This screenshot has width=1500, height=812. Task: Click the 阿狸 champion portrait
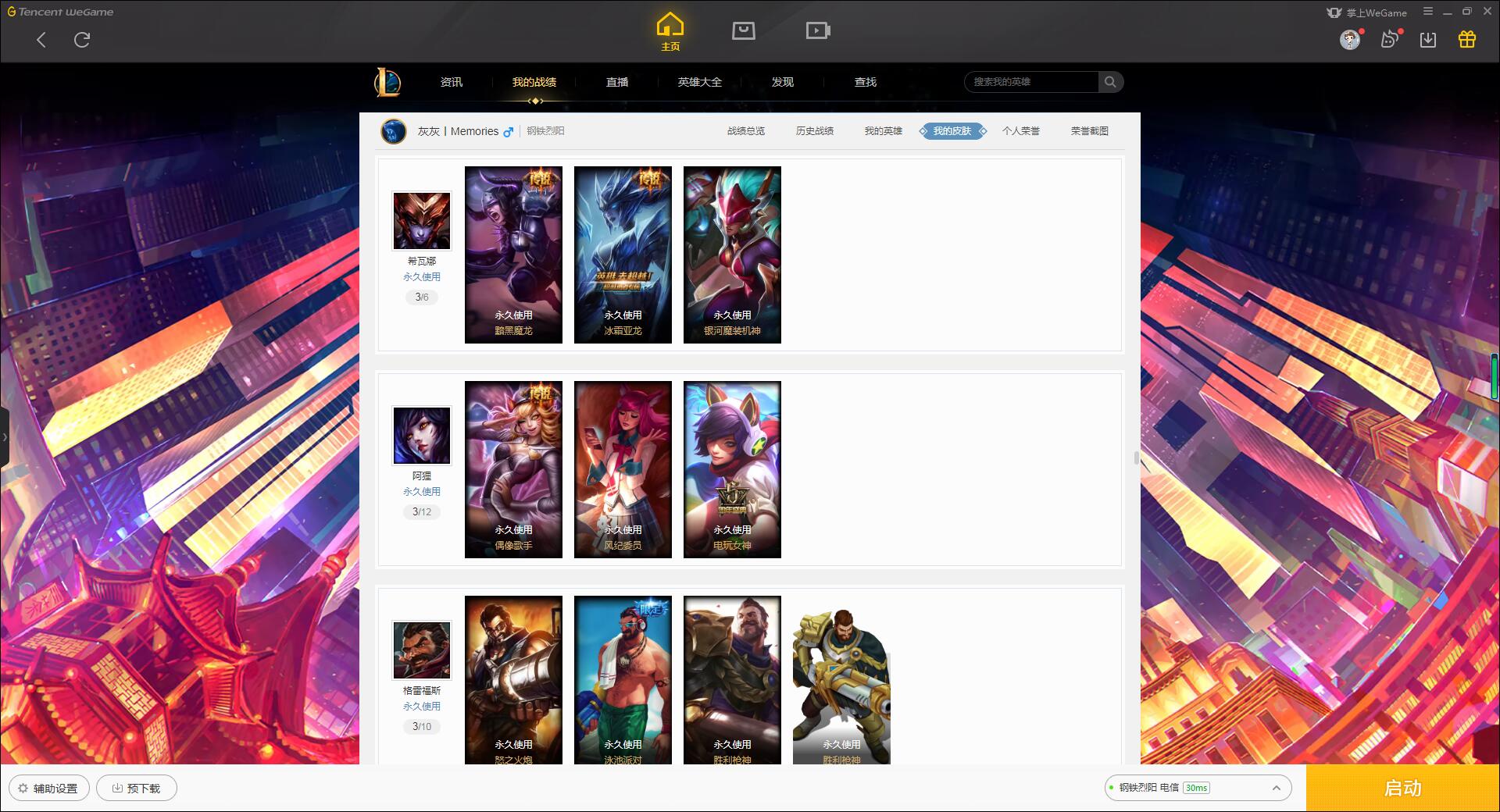[422, 436]
